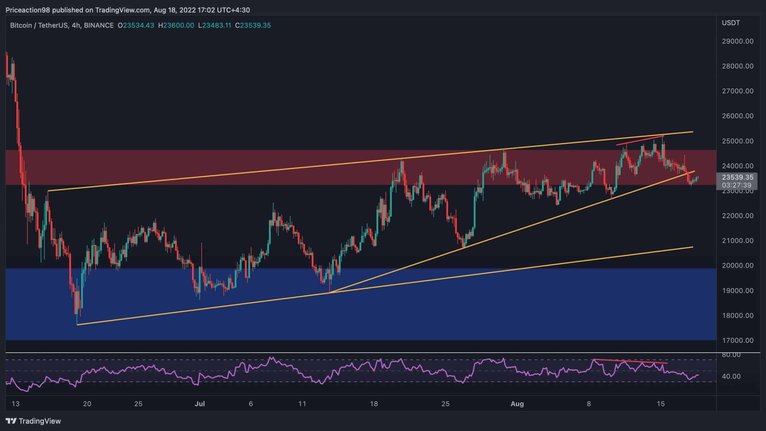Click the 17000.00 price axis label
The image size is (766, 431).
point(737,341)
